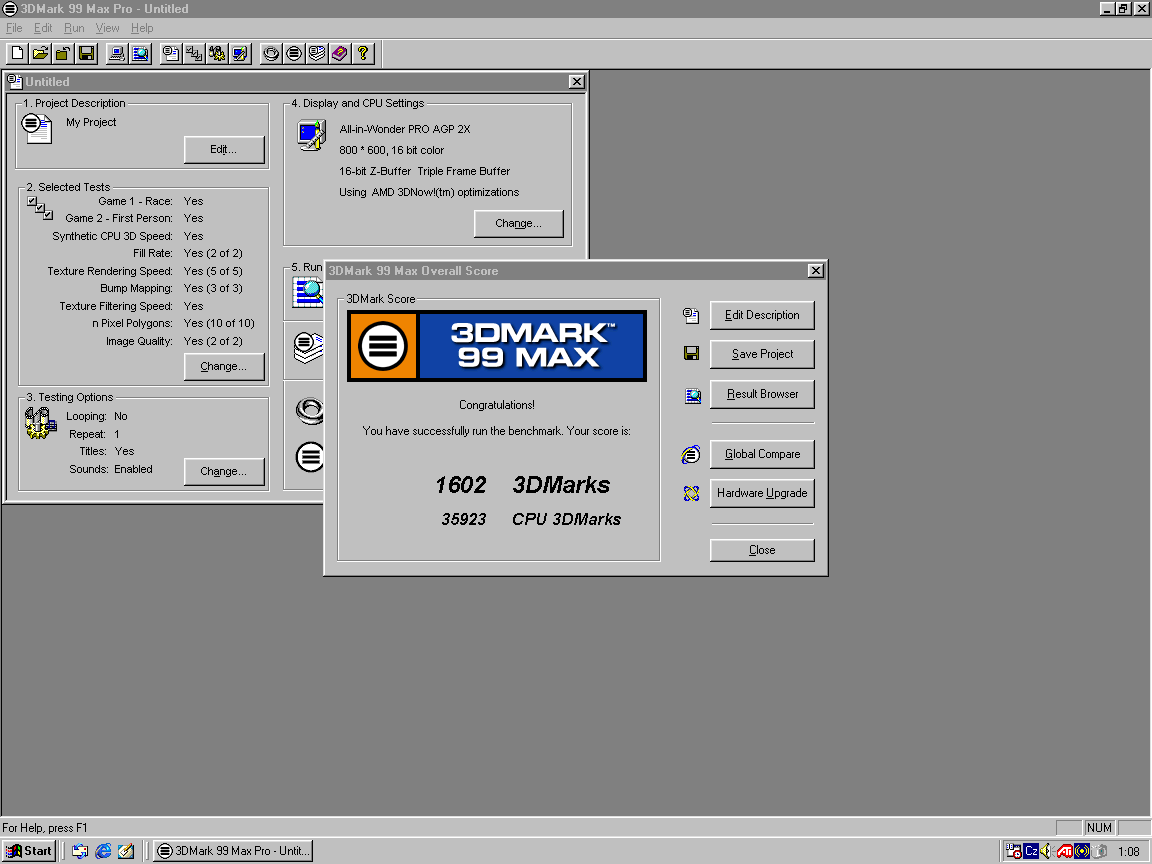Click the computer system info toolbar icon

(117, 53)
